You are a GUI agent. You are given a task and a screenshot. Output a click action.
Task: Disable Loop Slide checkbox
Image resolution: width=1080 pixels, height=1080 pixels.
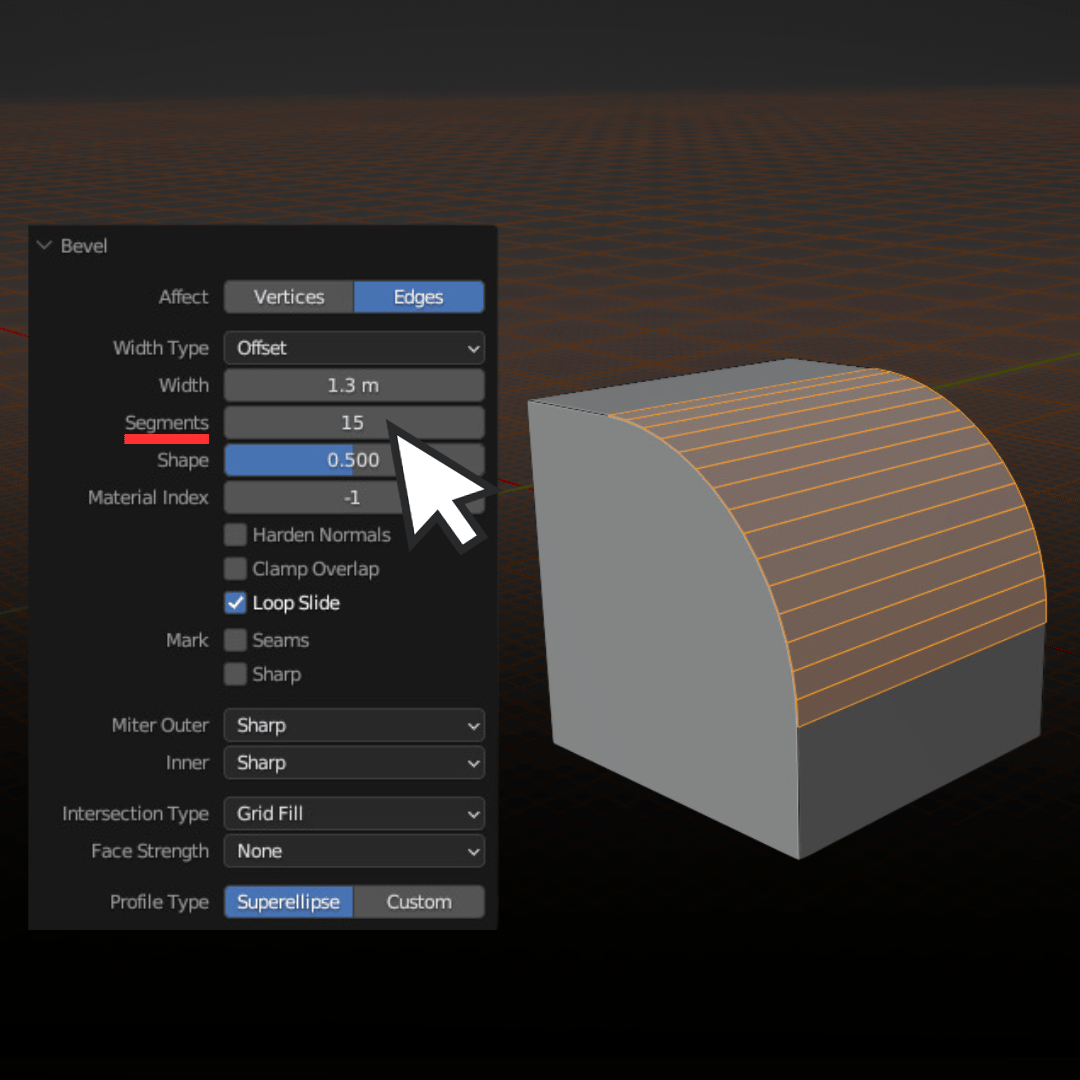(236, 603)
